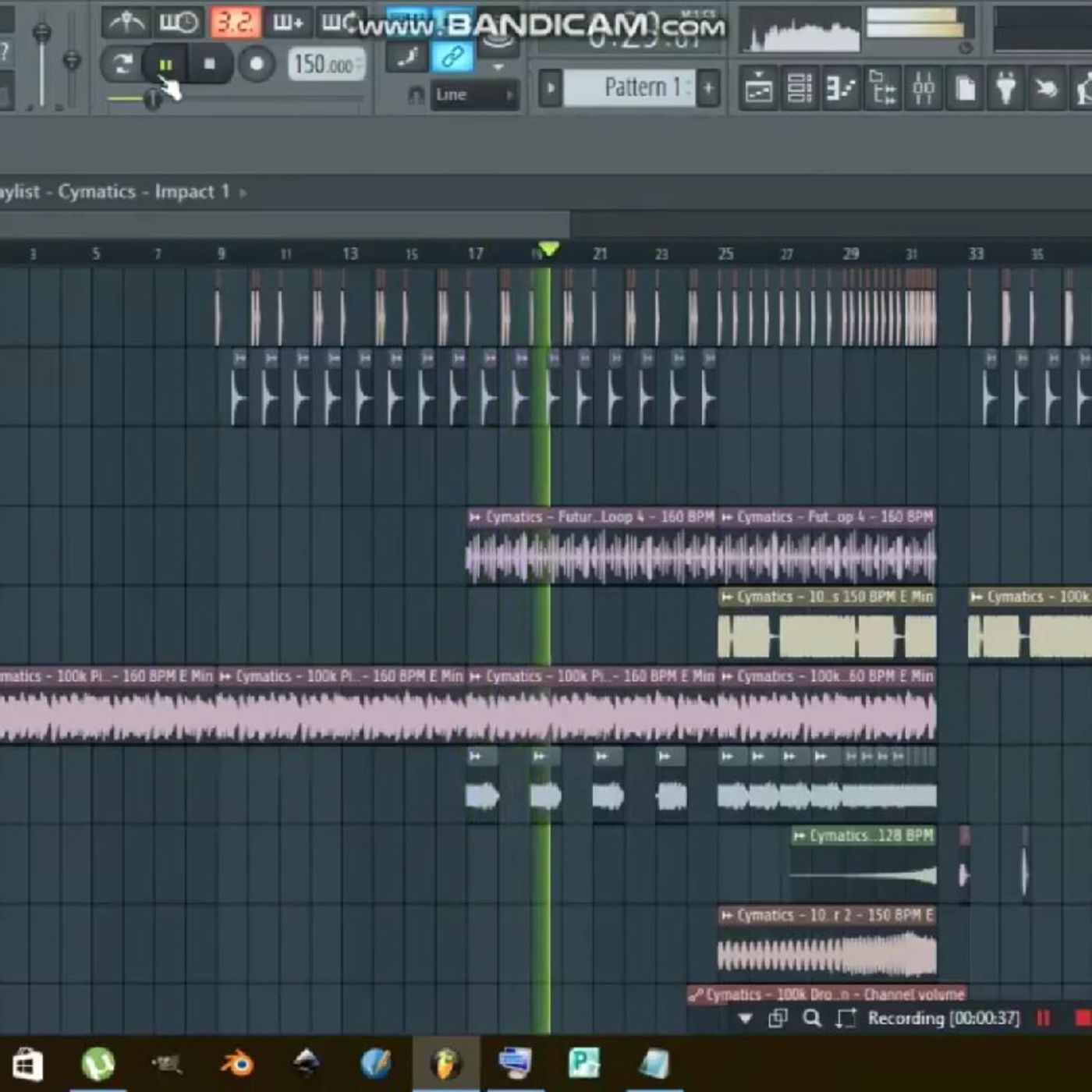Click the tempo field showing 150.000

[x=326, y=65]
